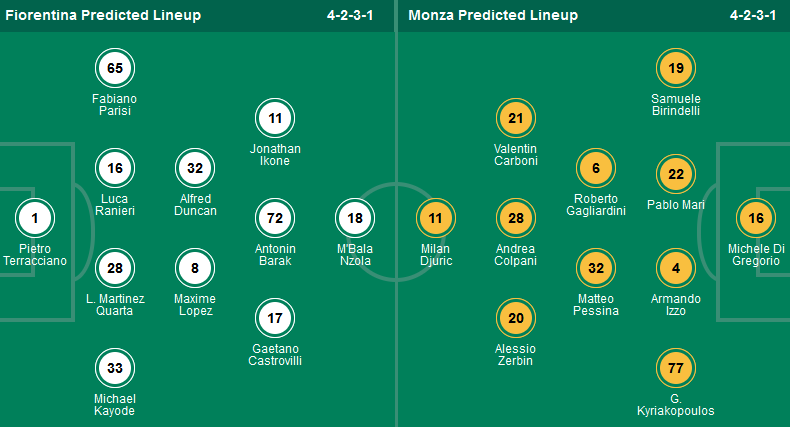This screenshot has width=790, height=427.
Task: Open the Monza Predicted Lineup header
Action: tap(493, 15)
